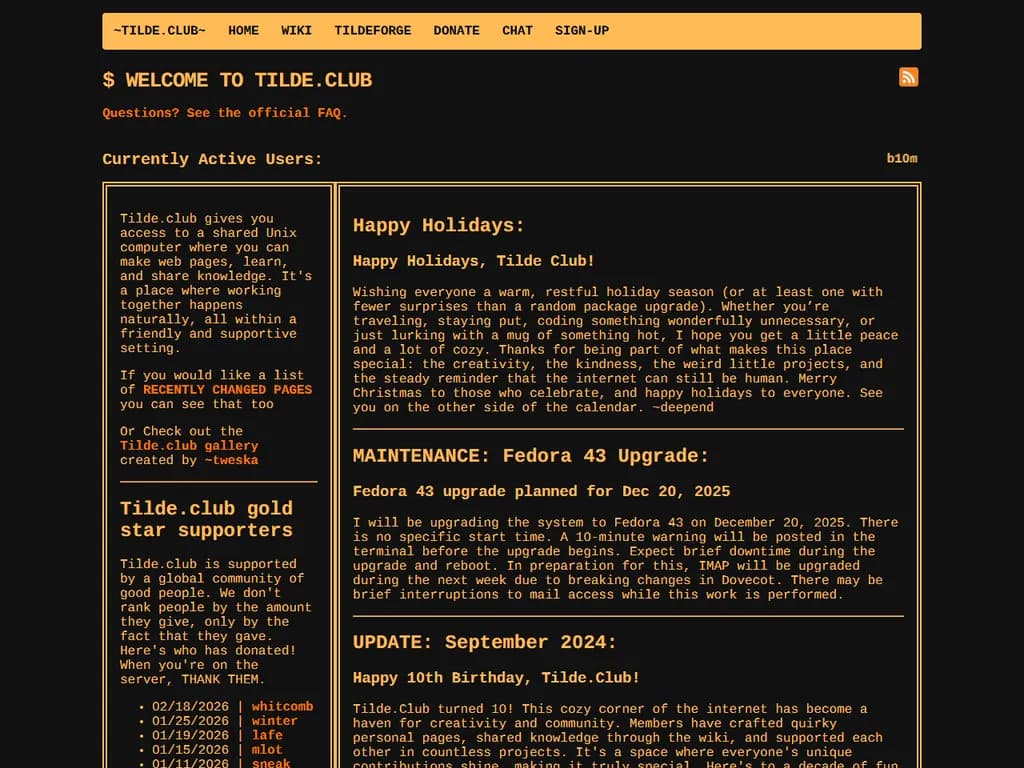Select the lafe supporter link
This screenshot has height=768, width=1024.
tap(267, 735)
